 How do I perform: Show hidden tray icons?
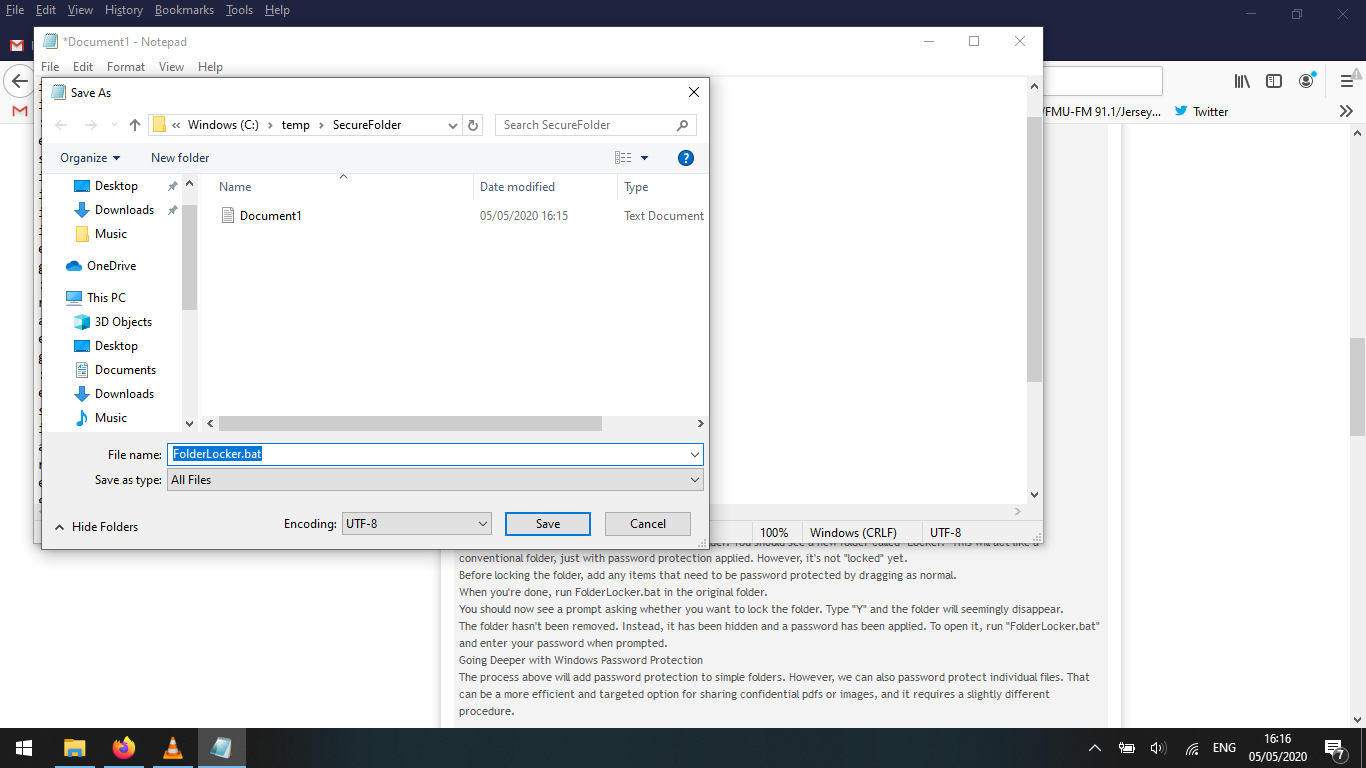point(1095,748)
